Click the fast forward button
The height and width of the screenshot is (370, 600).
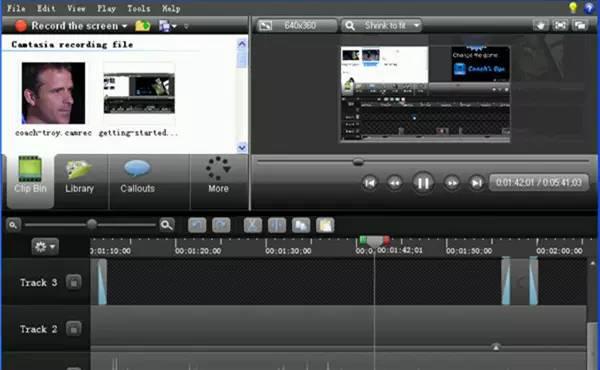pyautogui.click(x=452, y=183)
